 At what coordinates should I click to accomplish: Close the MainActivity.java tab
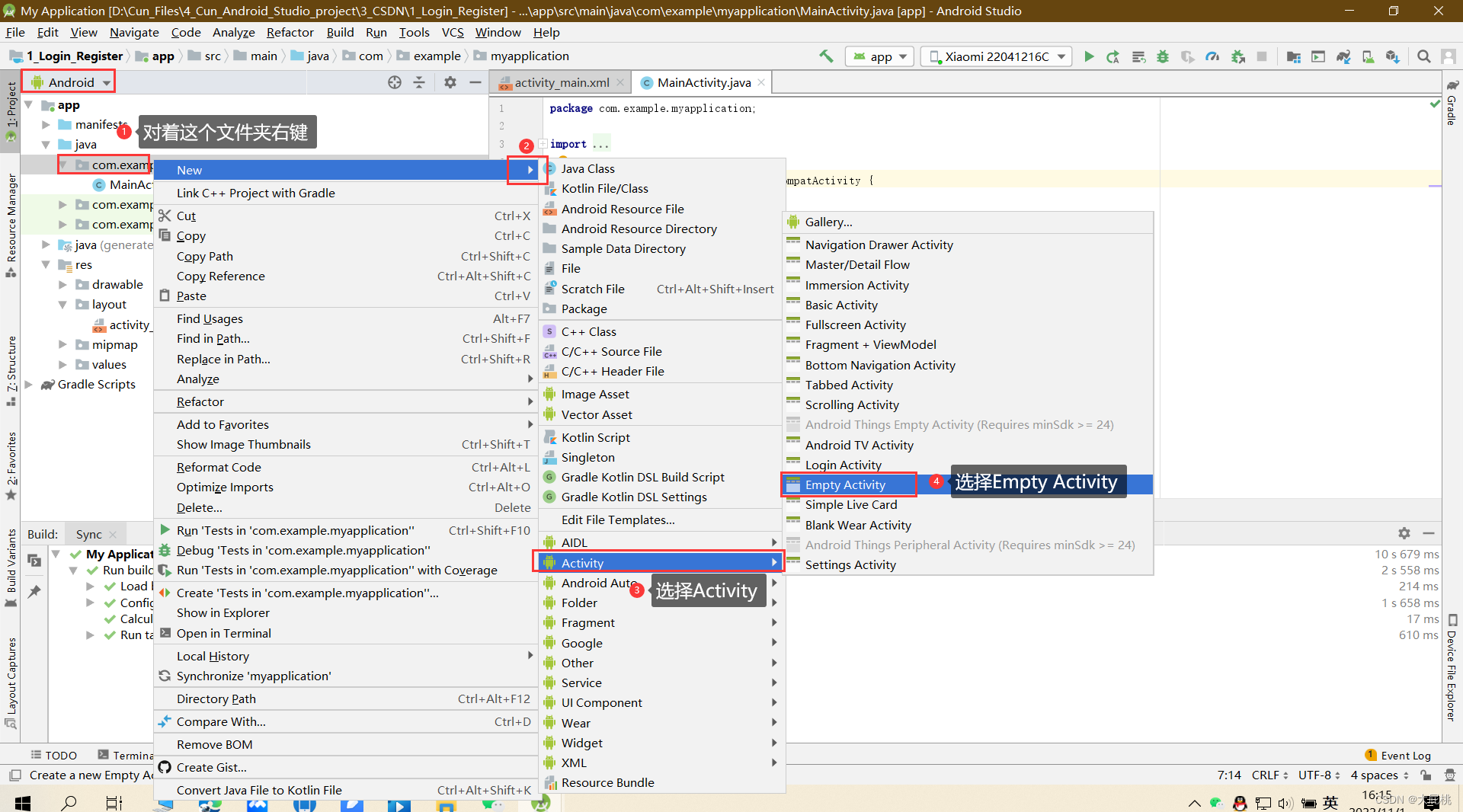point(760,82)
